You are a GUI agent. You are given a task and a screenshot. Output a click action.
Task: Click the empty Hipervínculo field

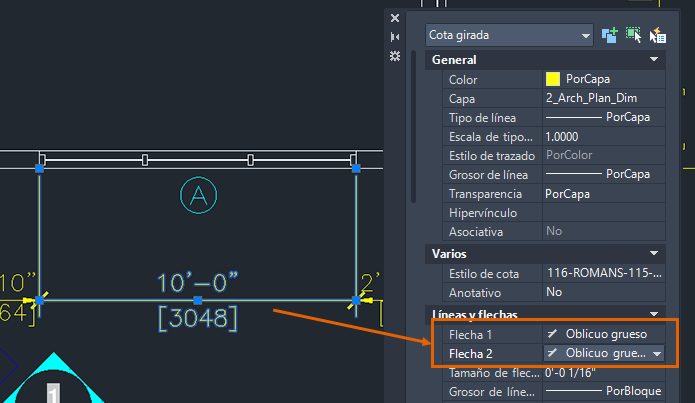point(604,213)
